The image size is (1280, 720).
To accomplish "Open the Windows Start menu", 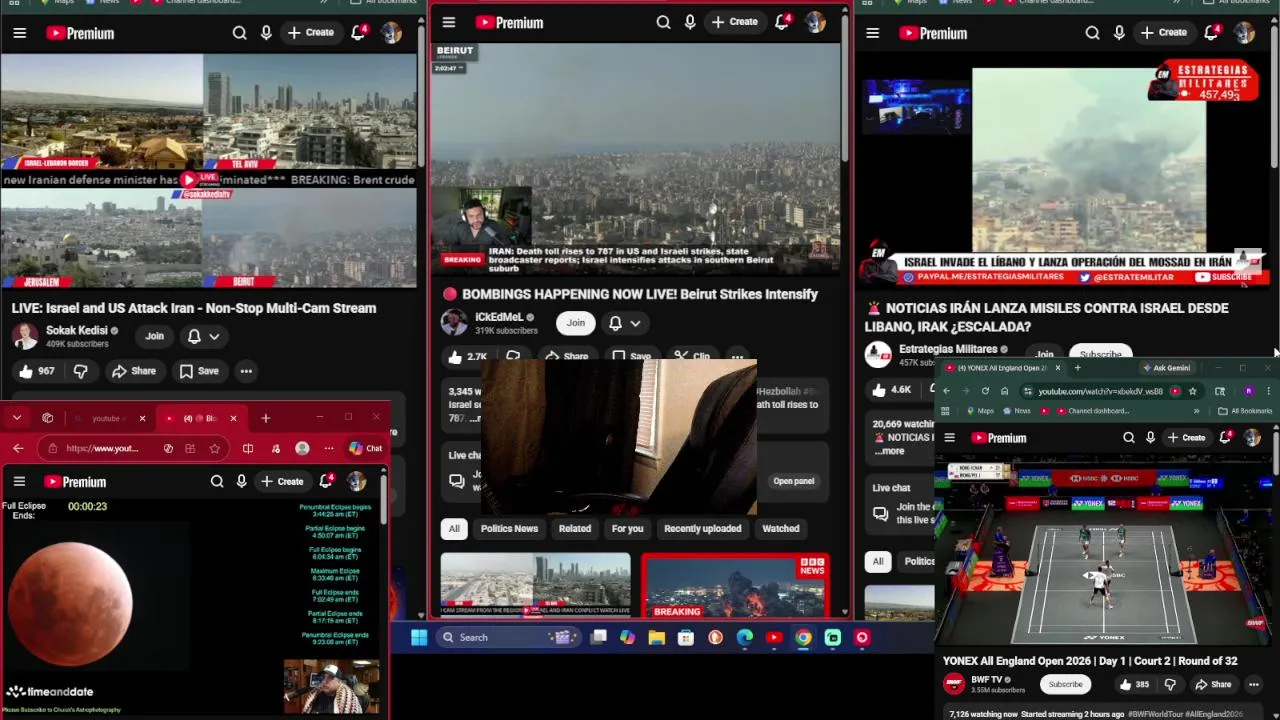I will click(x=419, y=637).
